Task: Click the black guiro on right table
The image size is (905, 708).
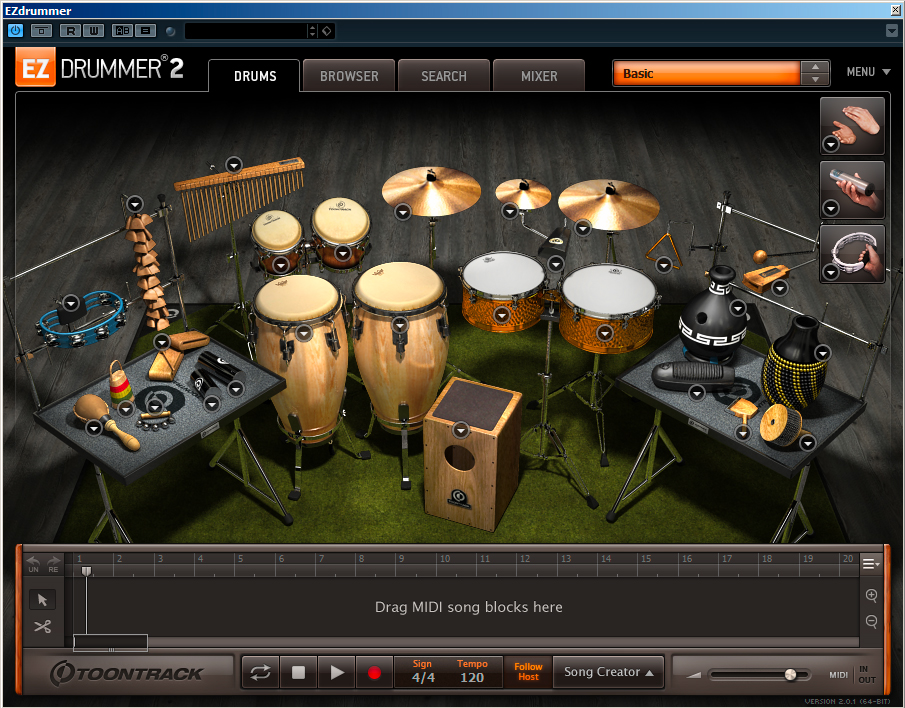Action: 693,376
